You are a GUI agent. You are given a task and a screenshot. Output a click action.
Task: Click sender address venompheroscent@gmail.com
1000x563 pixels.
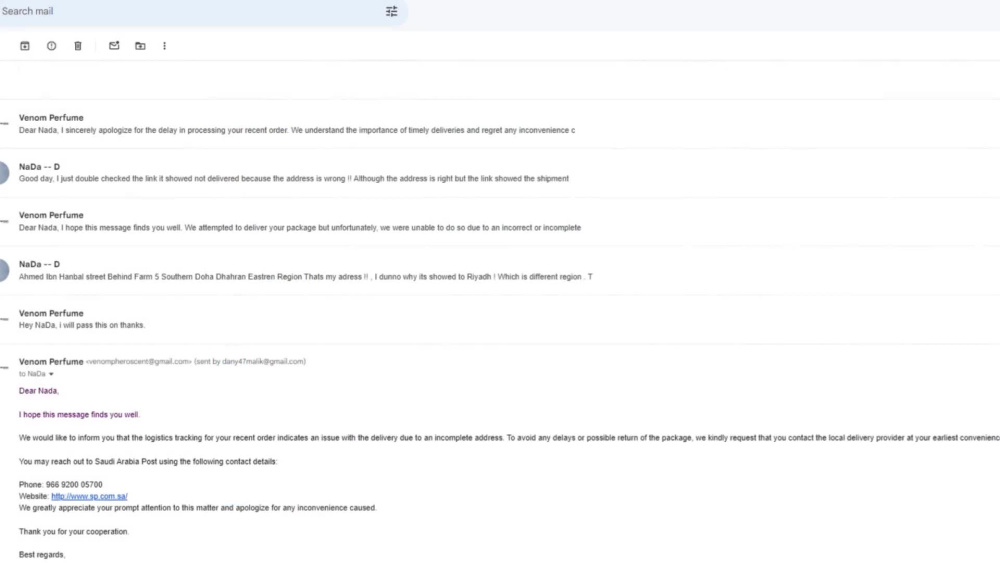tap(138, 362)
